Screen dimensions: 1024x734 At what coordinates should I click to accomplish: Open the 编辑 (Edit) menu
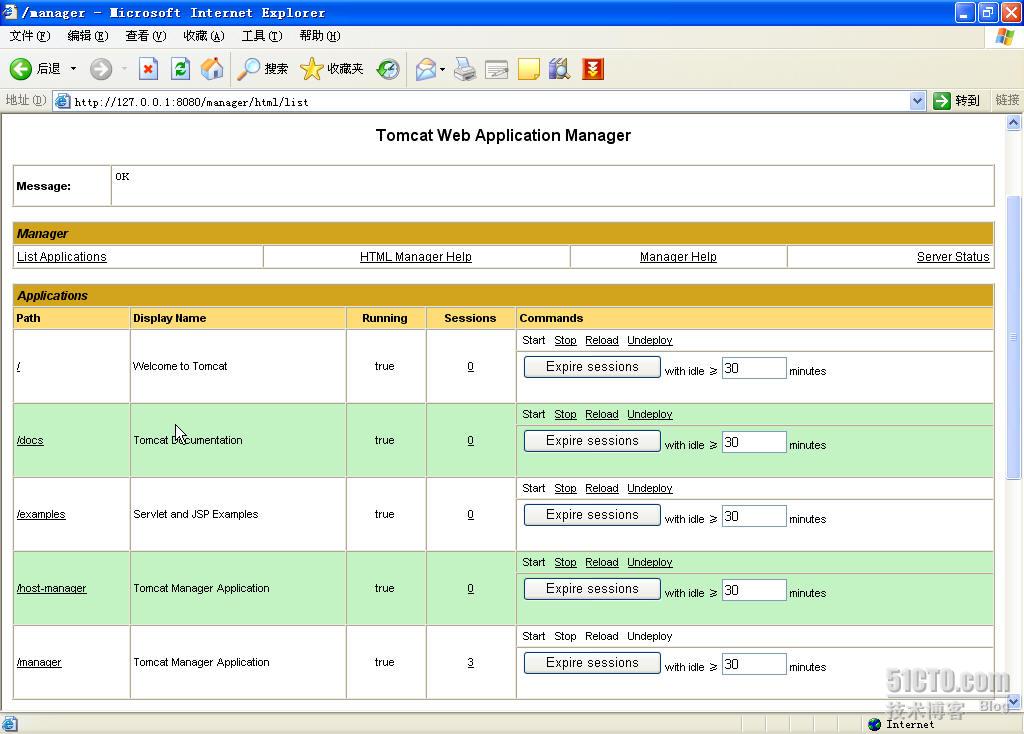tap(88, 36)
